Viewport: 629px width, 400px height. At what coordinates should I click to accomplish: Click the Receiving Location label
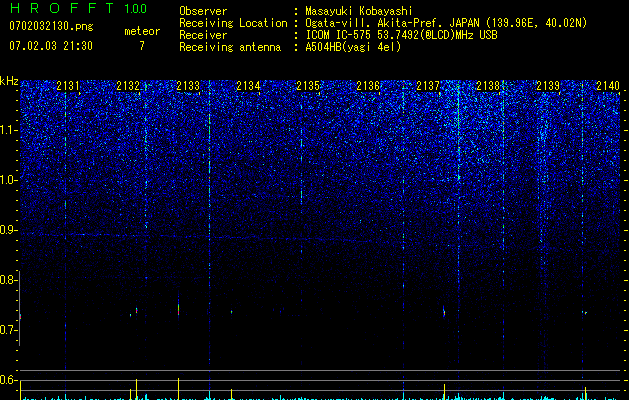[233, 23]
